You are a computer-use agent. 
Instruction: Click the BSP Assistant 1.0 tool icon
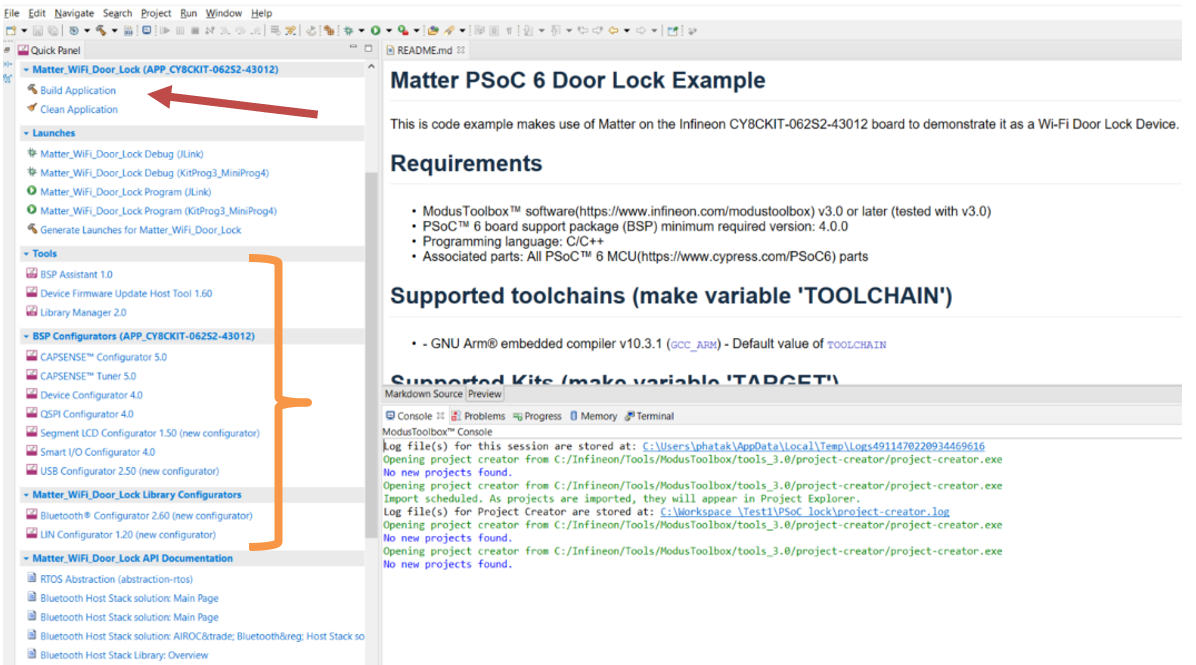[32, 273]
